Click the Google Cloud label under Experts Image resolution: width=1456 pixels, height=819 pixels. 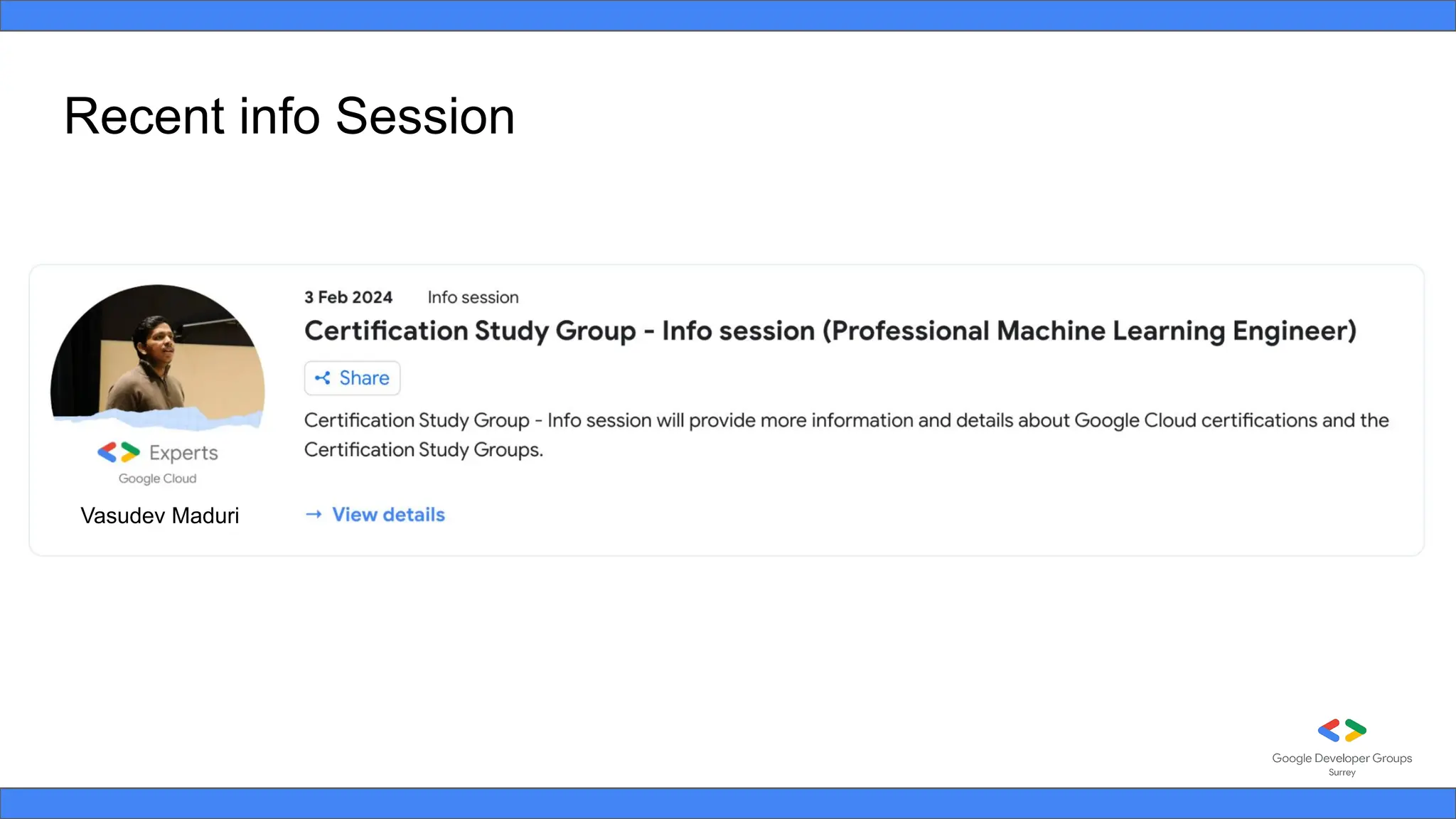pyautogui.click(x=157, y=478)
